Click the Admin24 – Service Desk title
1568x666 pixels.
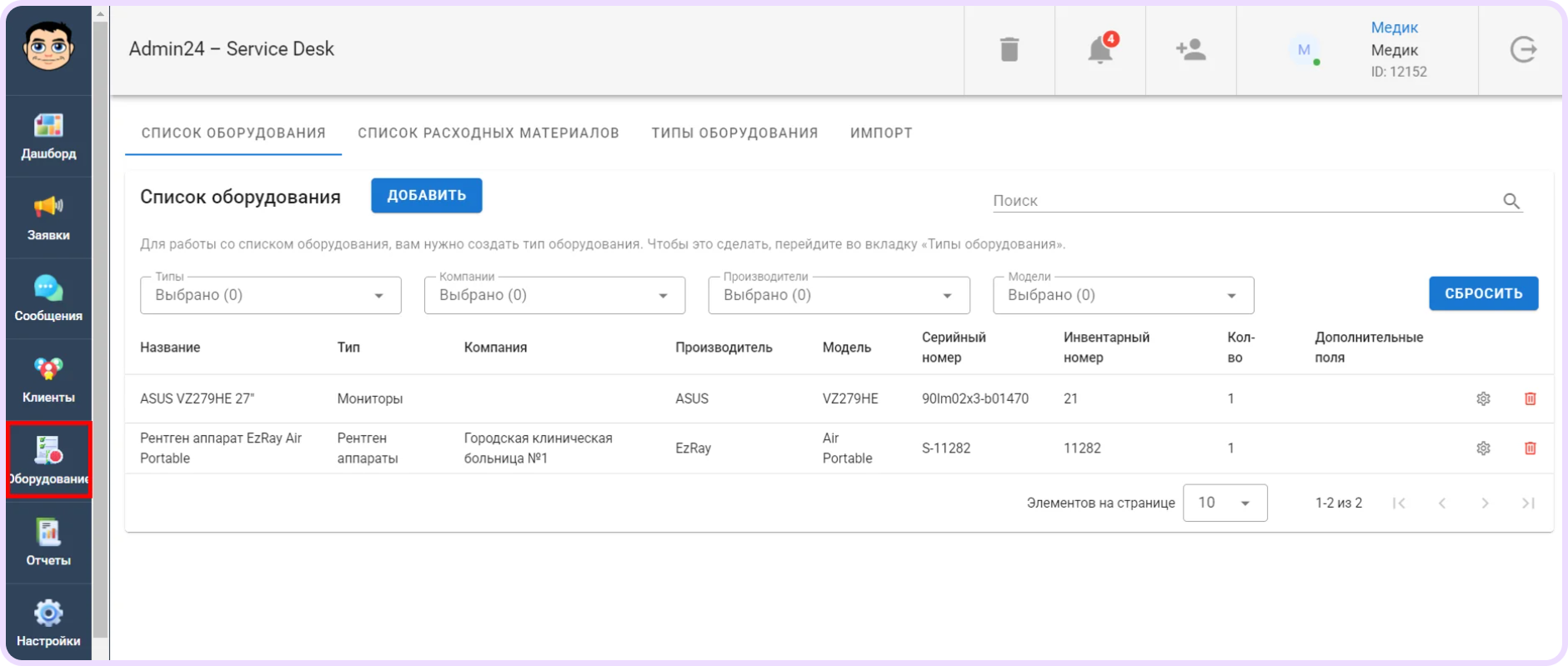tap(231, 49)
